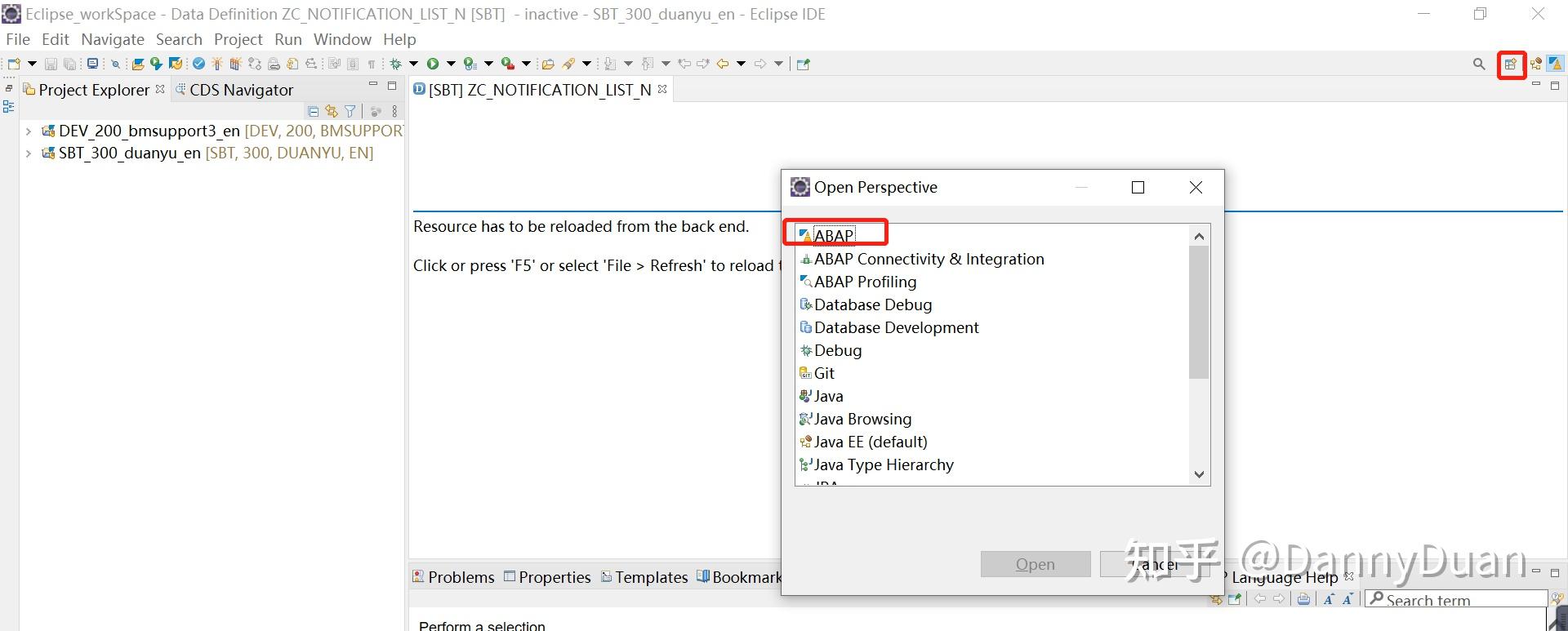Open the Edit menu
Screen dimensions: 1568x631
click(x=56, y=39)
